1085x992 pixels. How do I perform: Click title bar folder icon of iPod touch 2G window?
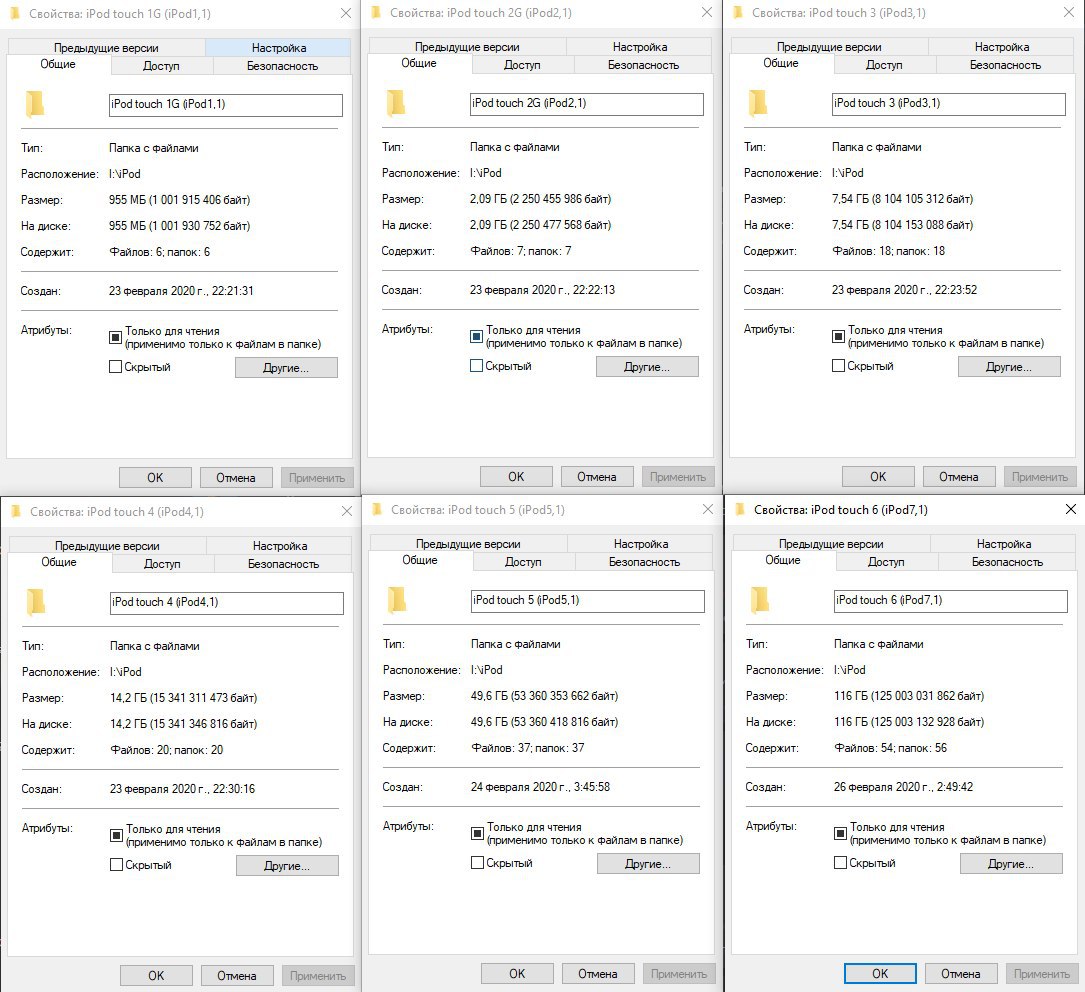[376, 12]
